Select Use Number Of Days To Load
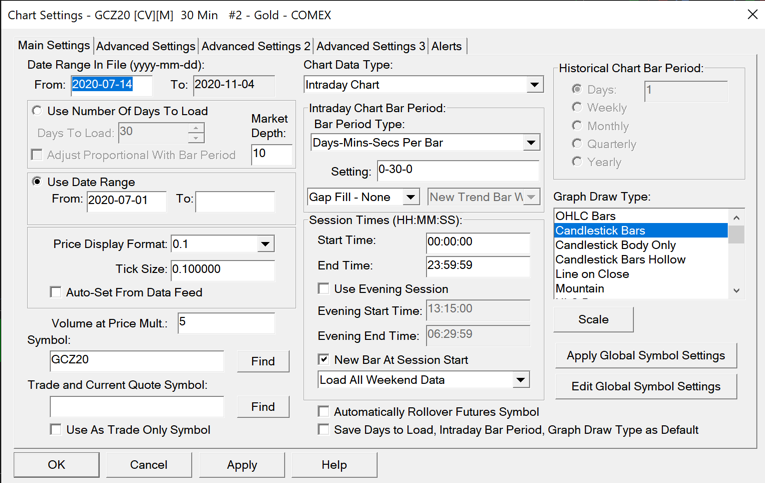This screenshot has height=483, width=765. tap(37, 111)
